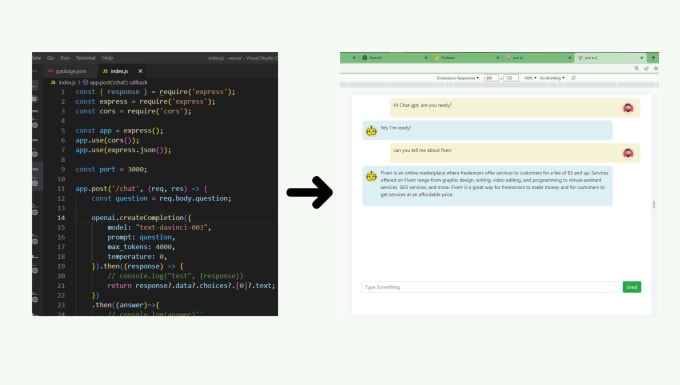Click user avatar on the first message
The image size is (680, 385).
(x=628, y=108)
